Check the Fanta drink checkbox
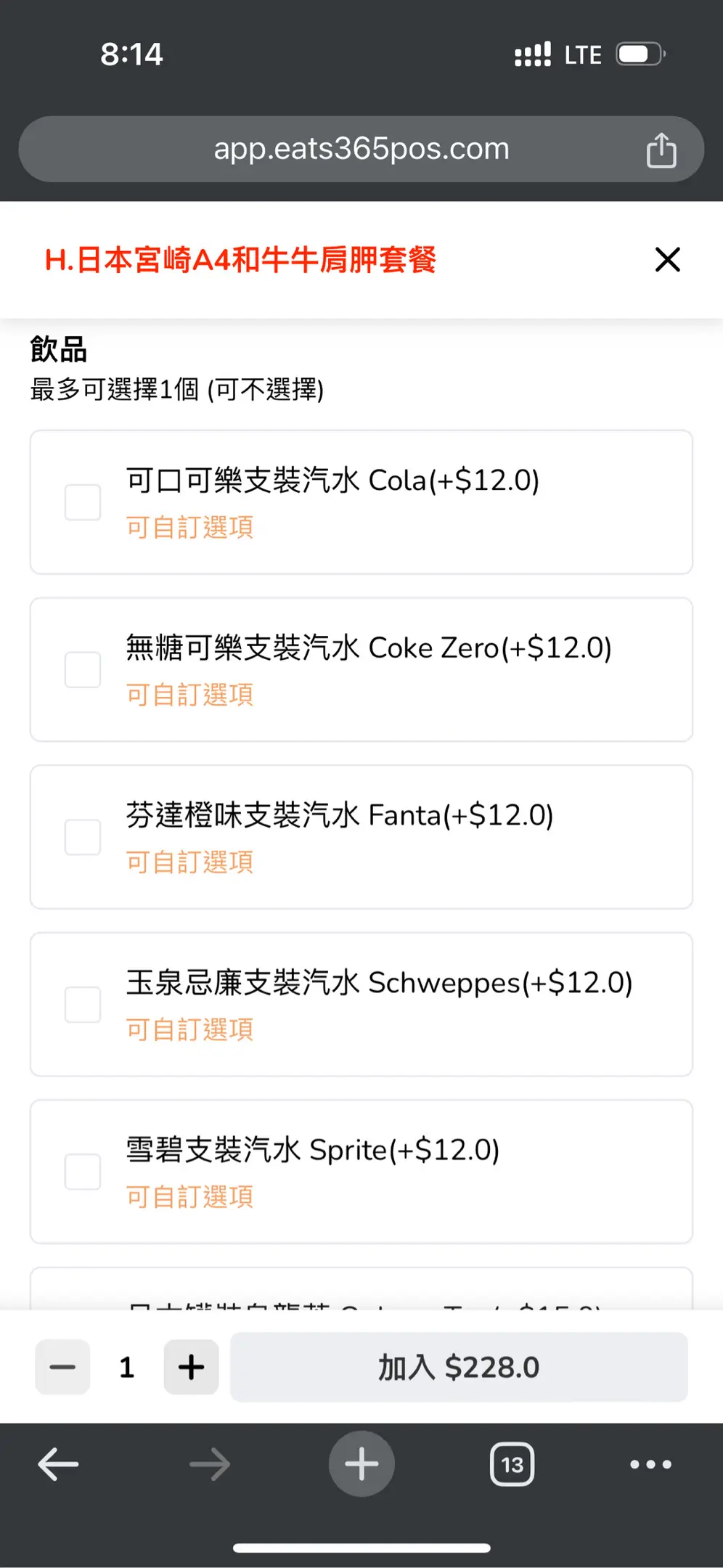 [x=83, y=837]
